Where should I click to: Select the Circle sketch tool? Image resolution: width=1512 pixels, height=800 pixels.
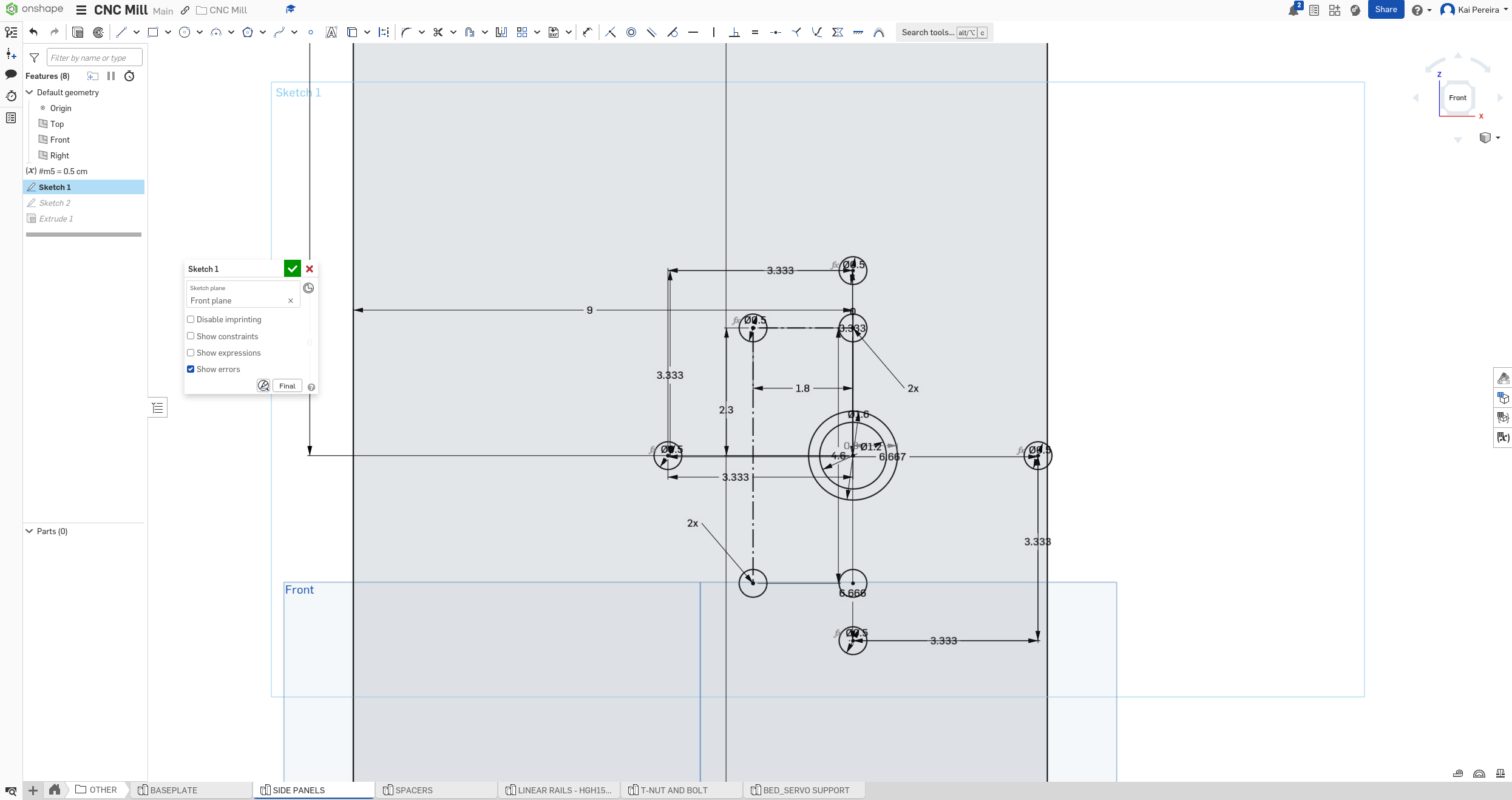[x=185, y=32]
